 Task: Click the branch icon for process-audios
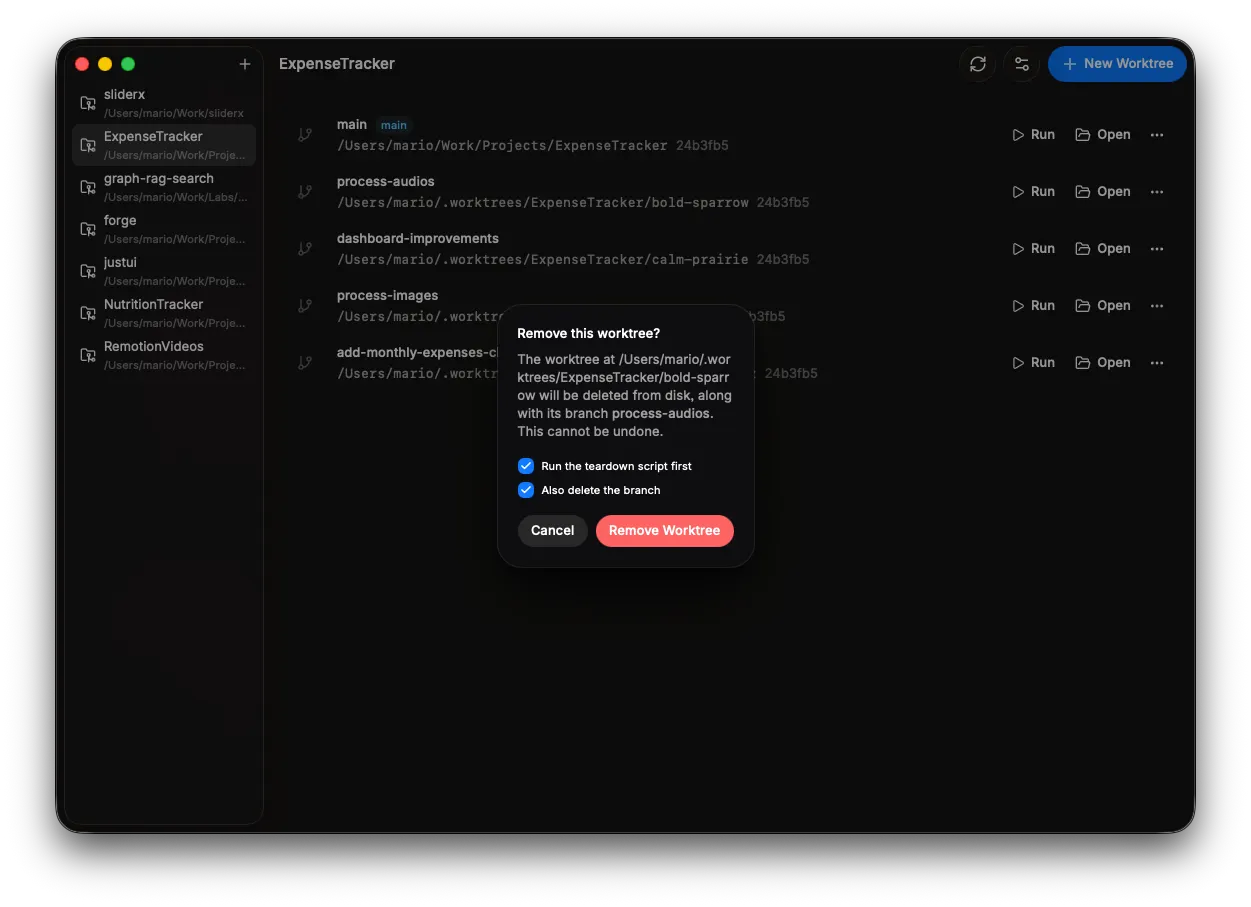305,192
